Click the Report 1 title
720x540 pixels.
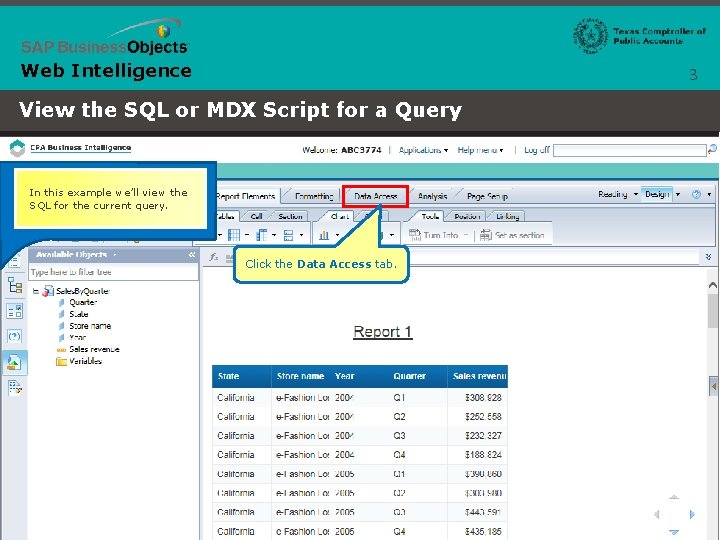click(382, 332)
